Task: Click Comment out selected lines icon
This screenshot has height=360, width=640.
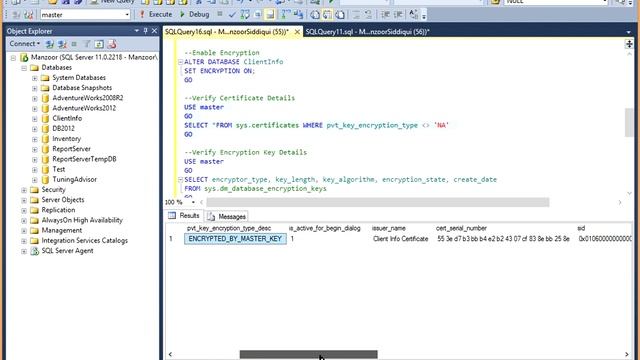Action: pos(356,15)
